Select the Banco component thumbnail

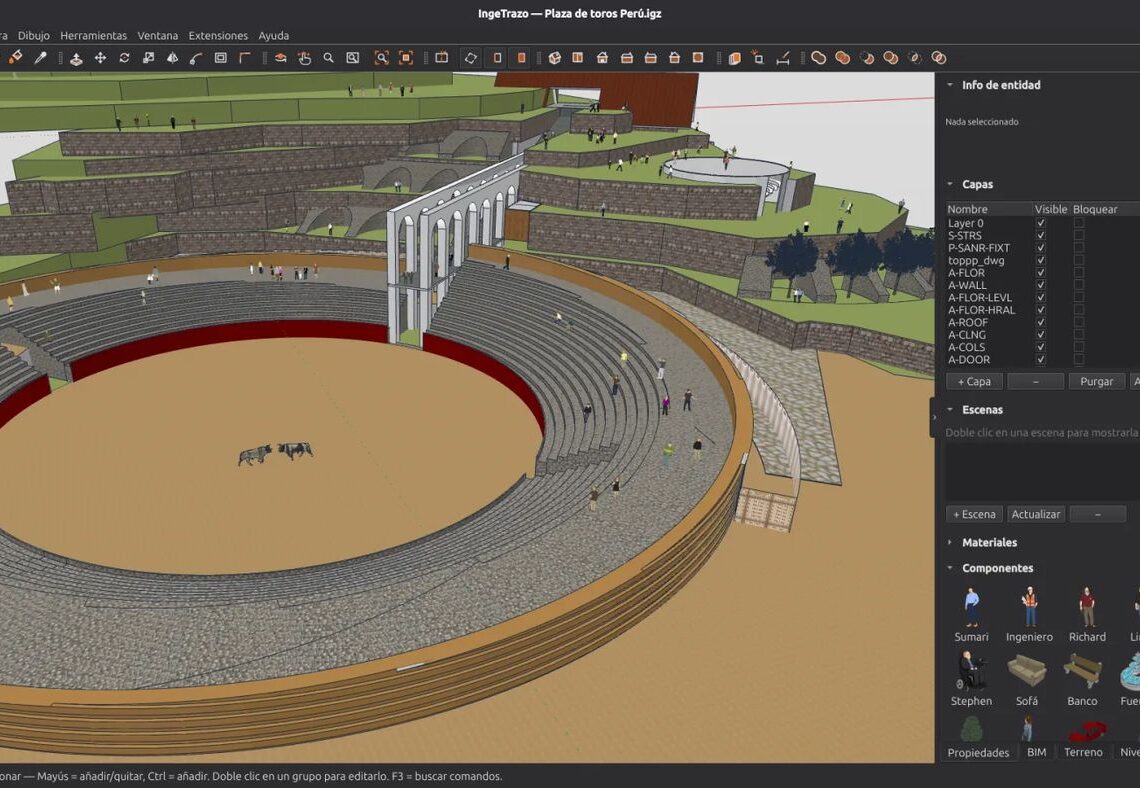pyautogui.click(x=1083, y=670)
